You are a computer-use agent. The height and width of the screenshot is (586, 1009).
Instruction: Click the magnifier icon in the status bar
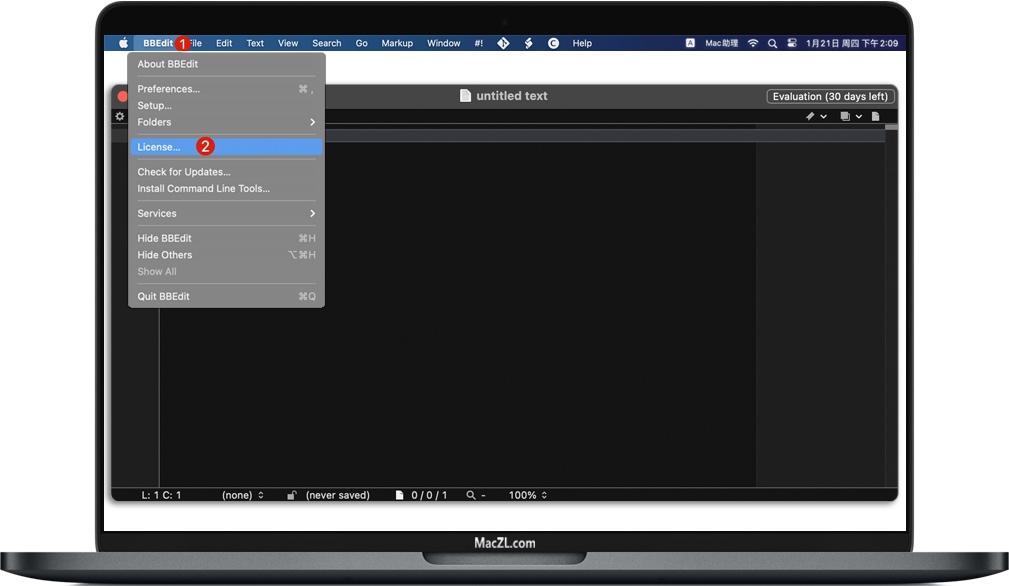[470, 494]
